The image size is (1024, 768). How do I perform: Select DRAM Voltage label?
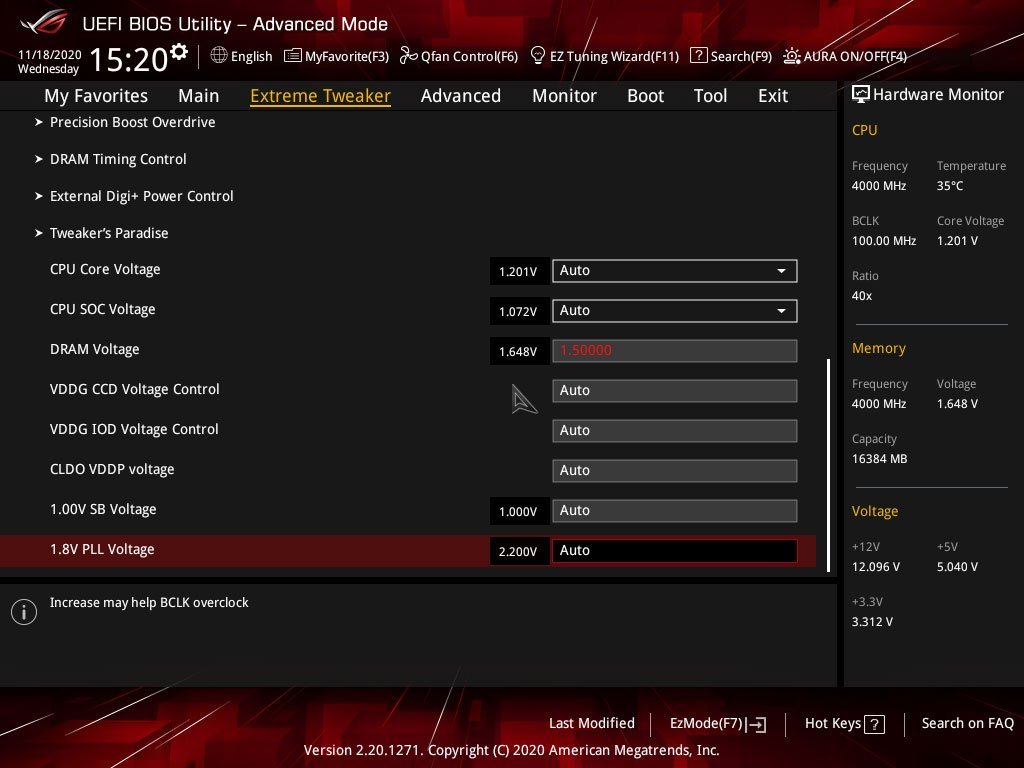(x=95, y=349)
